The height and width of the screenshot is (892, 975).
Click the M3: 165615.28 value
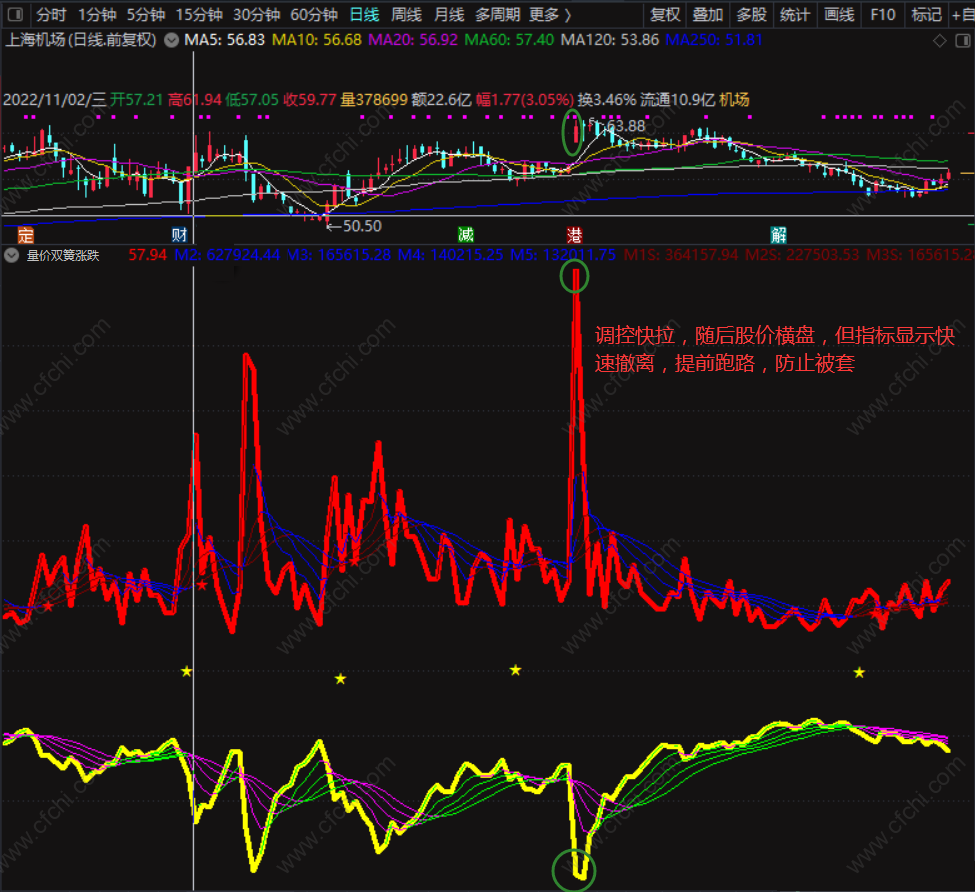click(x=338, y=255)
